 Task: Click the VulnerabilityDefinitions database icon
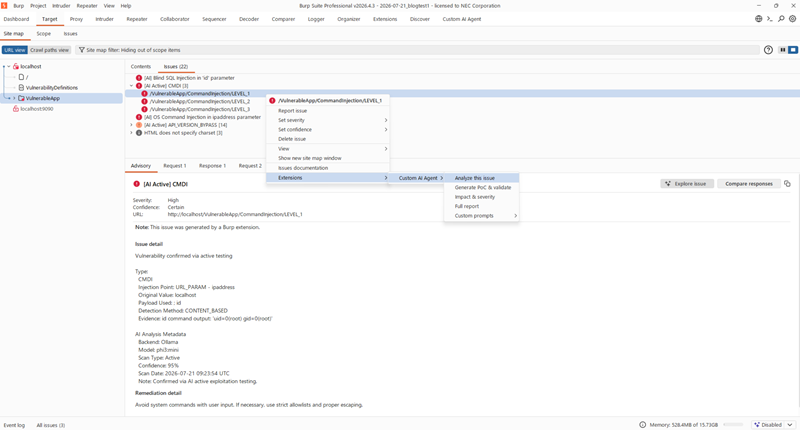click(21, 88)
